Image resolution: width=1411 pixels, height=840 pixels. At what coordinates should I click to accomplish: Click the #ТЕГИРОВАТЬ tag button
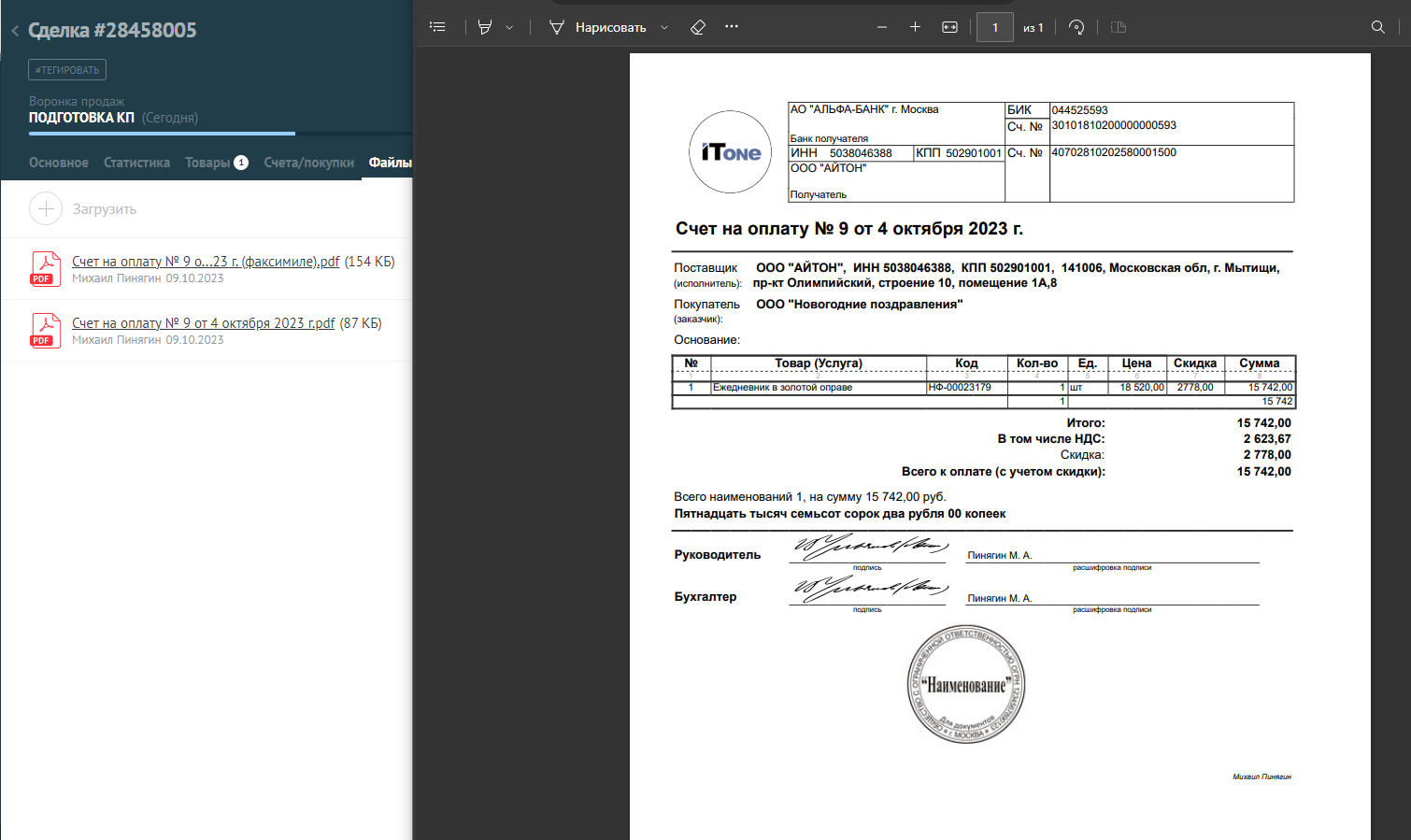(67, 70)
